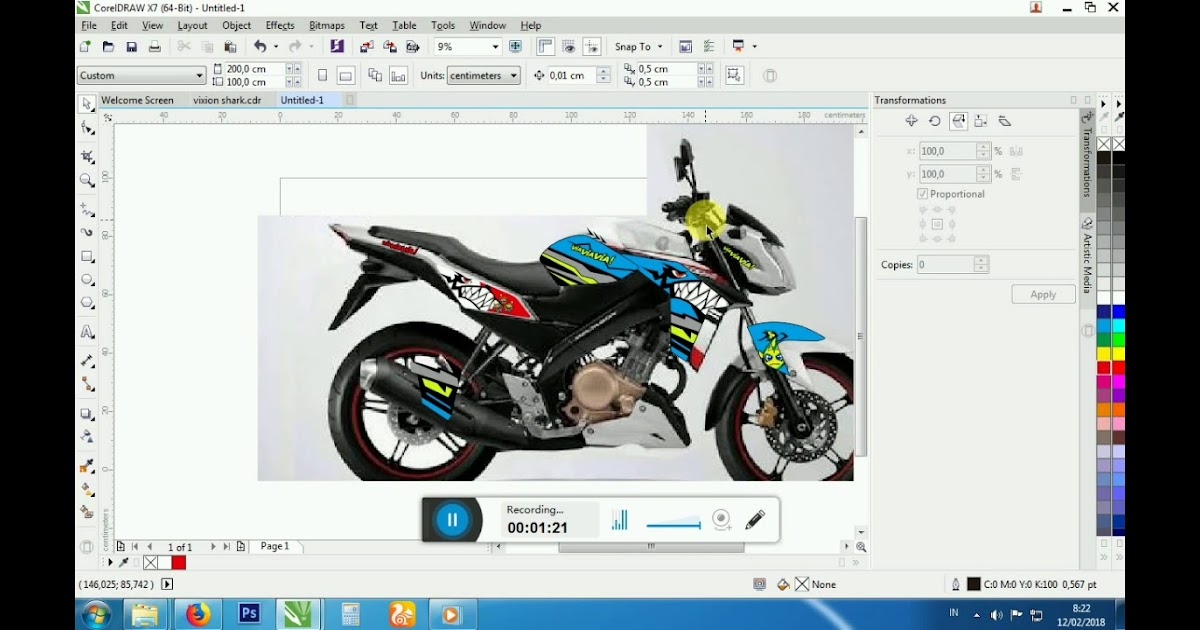Pick the yellow swatch in color palette

pos(1104,353)
